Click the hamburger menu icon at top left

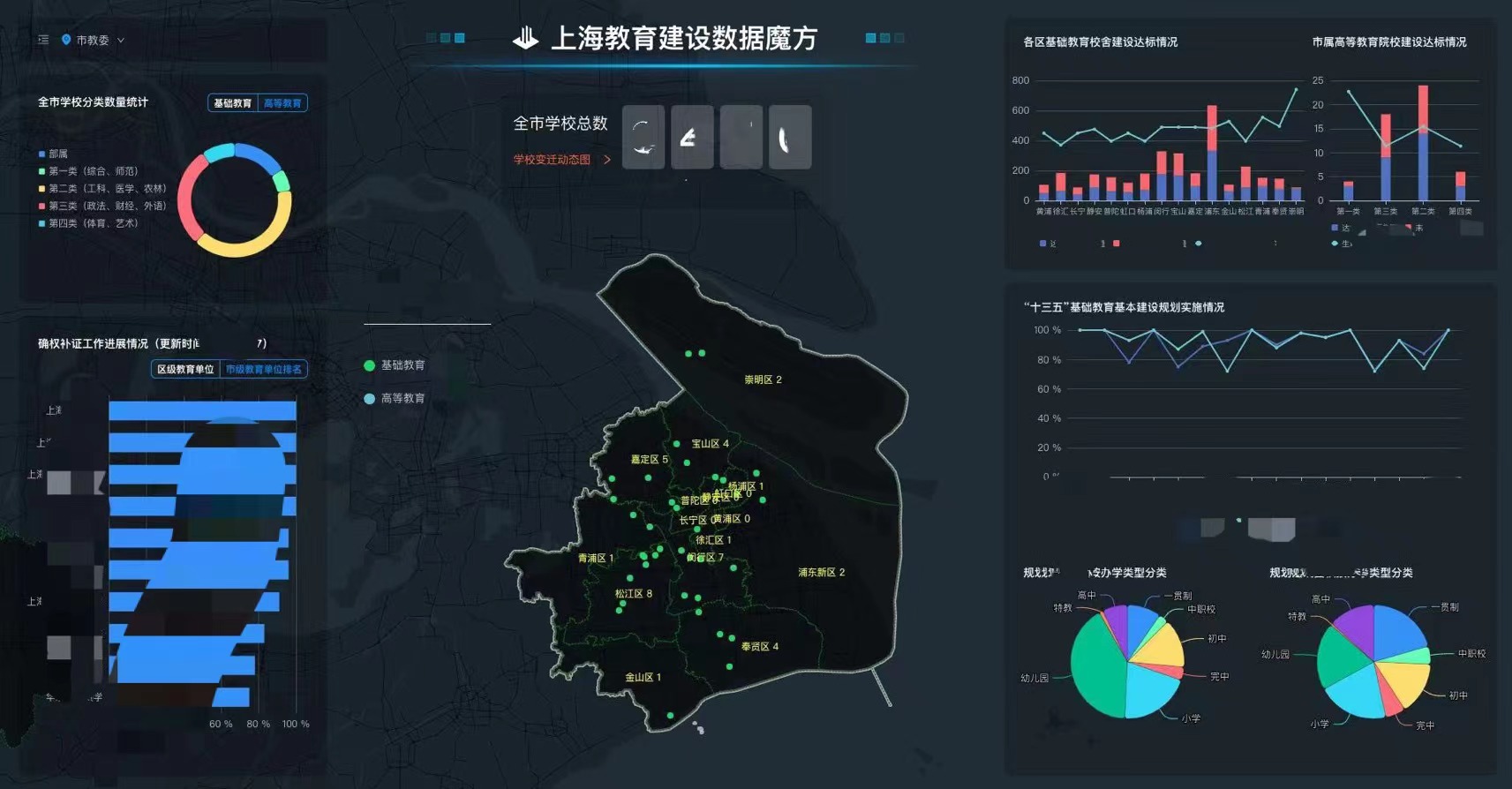pos(43,40)
